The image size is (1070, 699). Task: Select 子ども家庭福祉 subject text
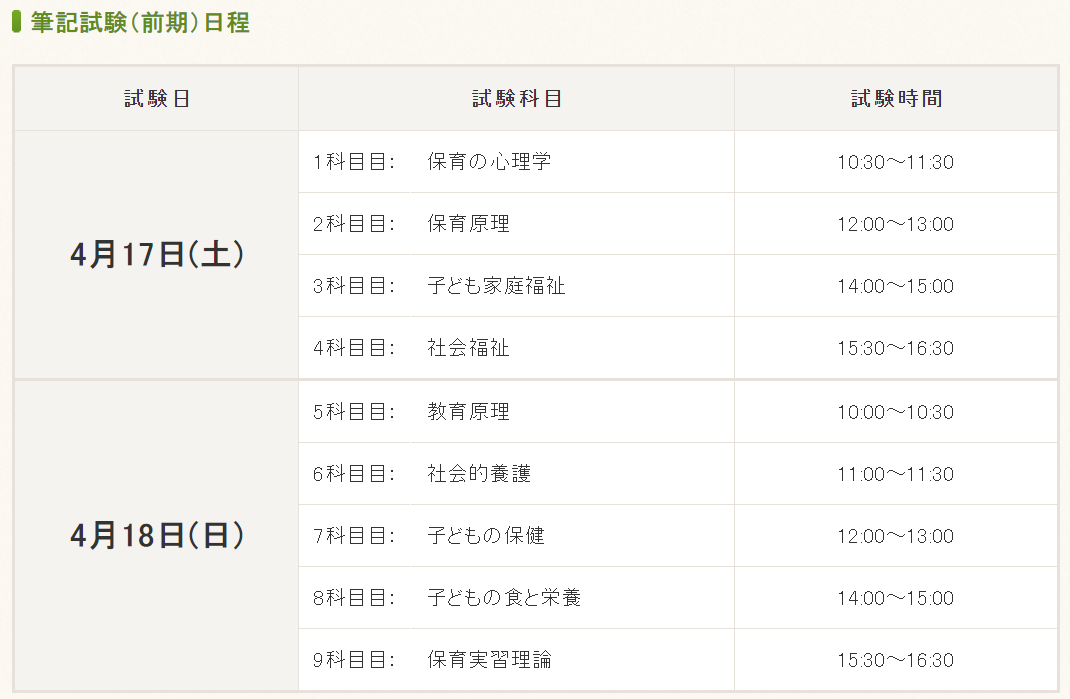click(496, 286)
